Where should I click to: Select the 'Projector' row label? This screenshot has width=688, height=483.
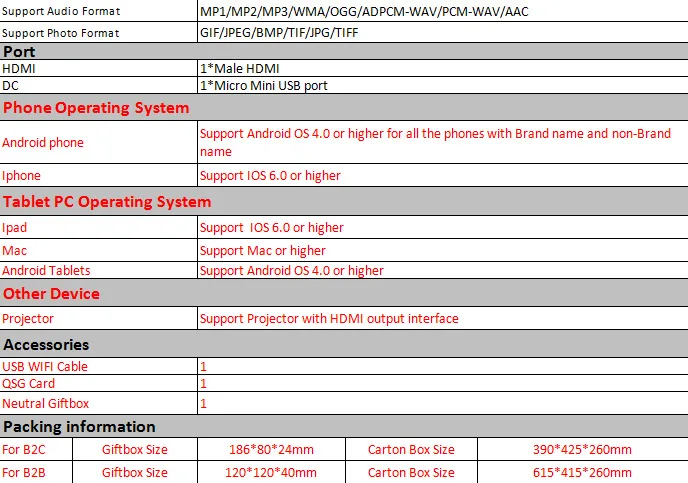tap(28, 318)
